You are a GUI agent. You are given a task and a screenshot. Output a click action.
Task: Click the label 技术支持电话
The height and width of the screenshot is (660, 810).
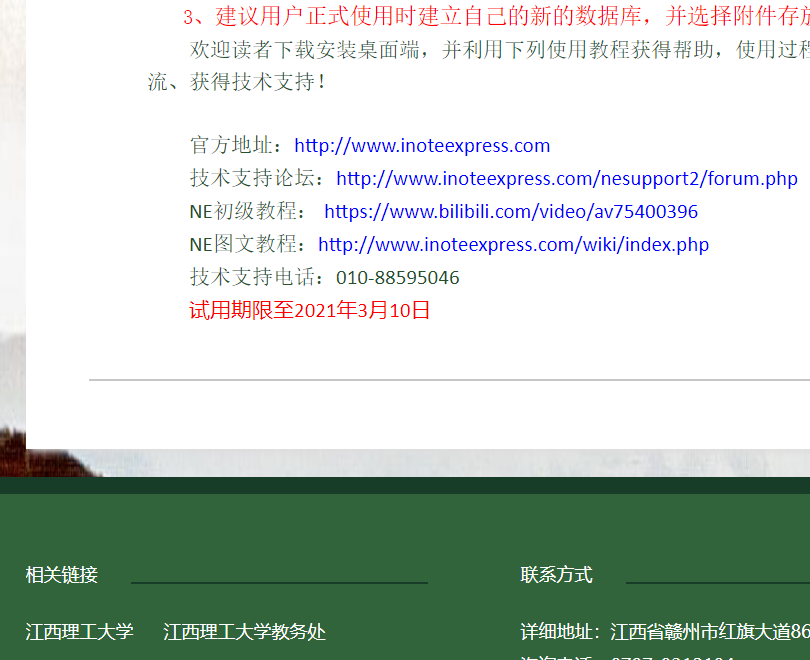point(257,277)
